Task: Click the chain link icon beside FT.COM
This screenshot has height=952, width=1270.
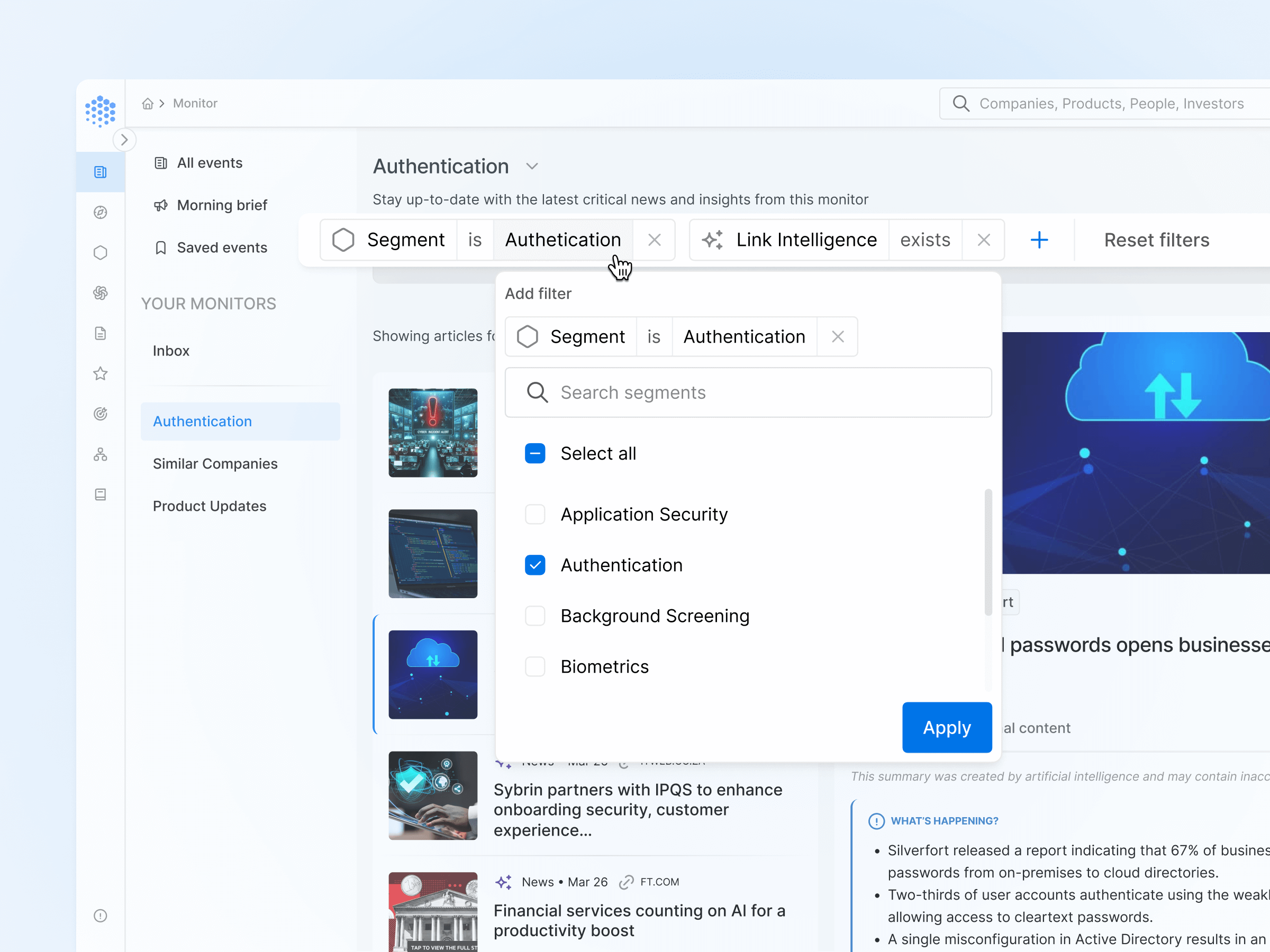Action: click(627, 883)
